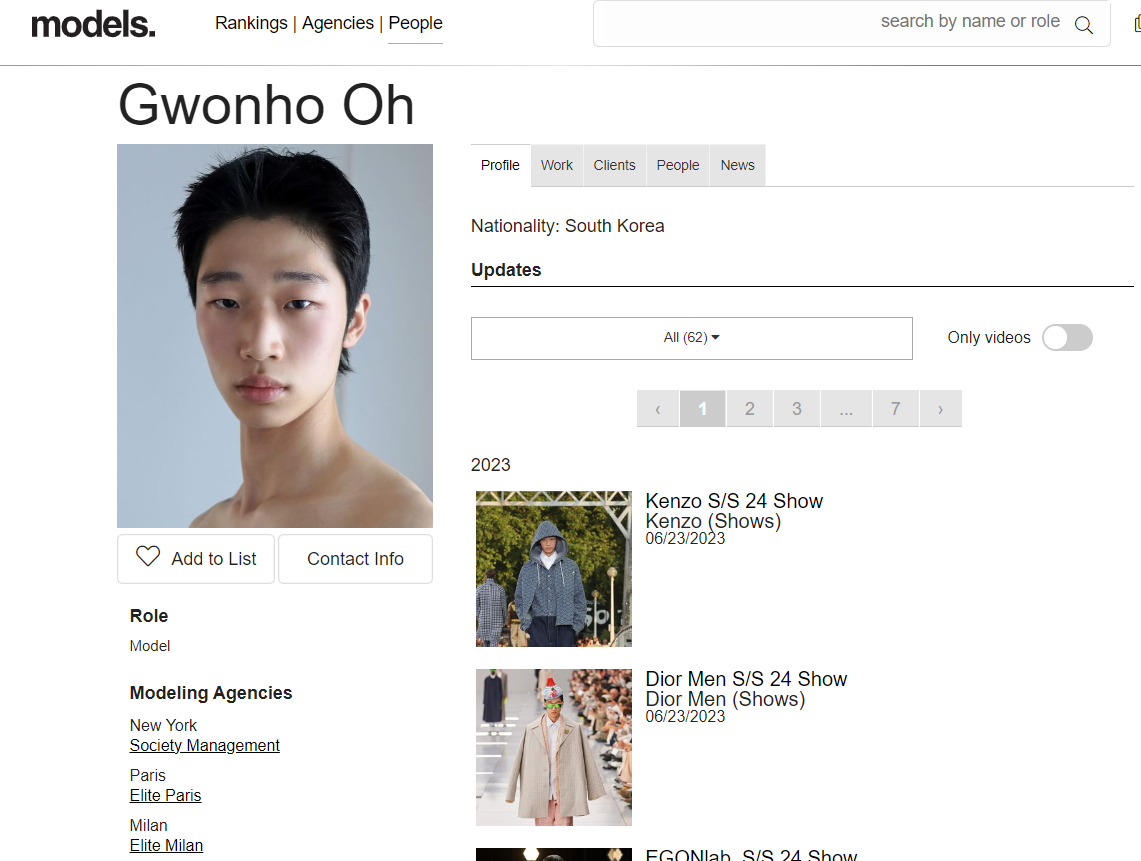1141x861 pixels.
Task: Open the Elite Milan agency link
Action: tap(166, 846)
